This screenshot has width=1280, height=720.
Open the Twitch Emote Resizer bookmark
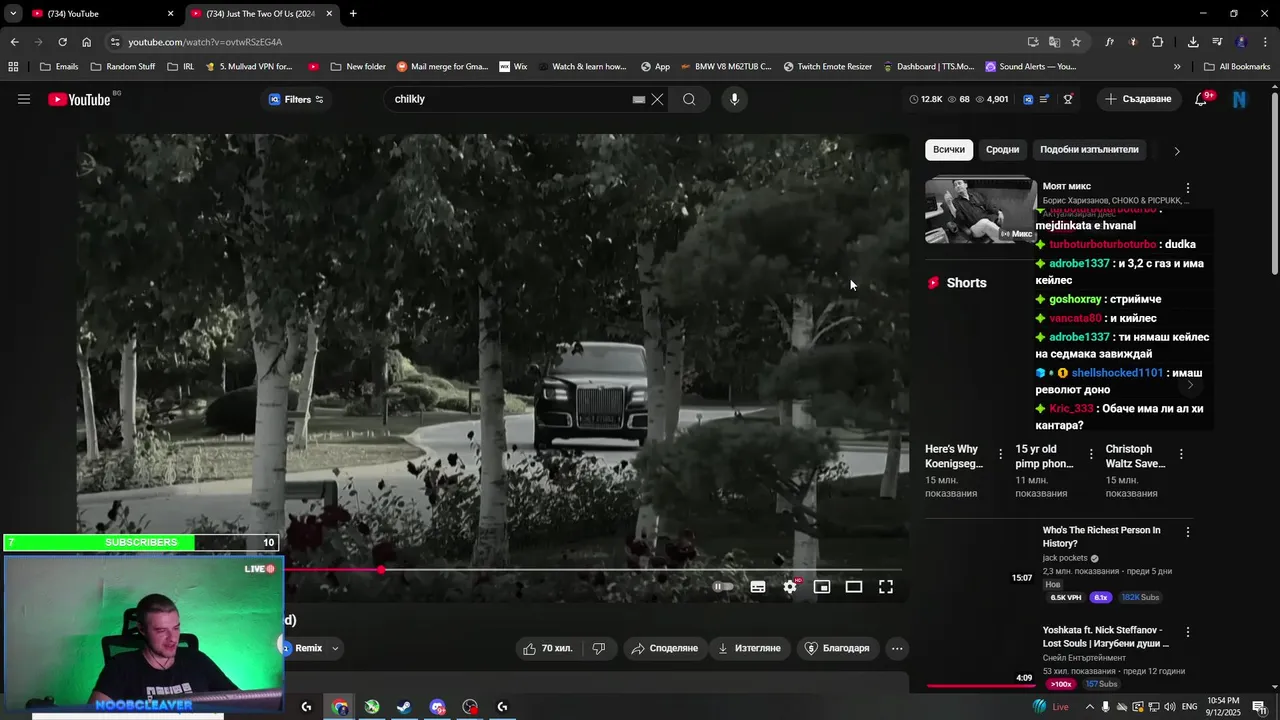827,67
